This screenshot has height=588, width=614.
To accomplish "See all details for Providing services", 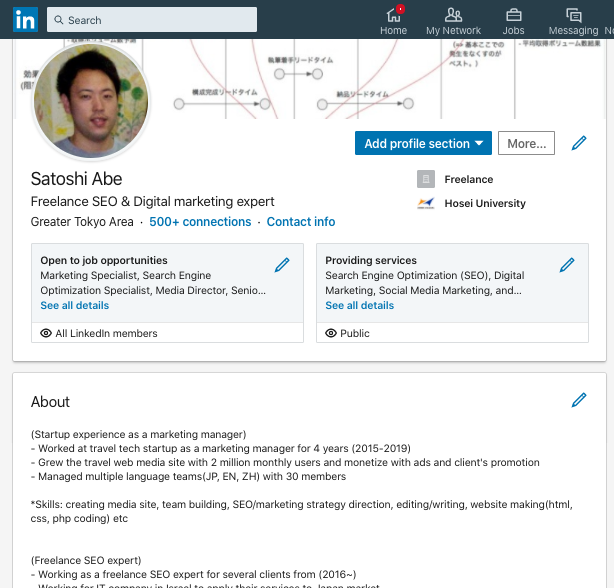I will (360, 305).
